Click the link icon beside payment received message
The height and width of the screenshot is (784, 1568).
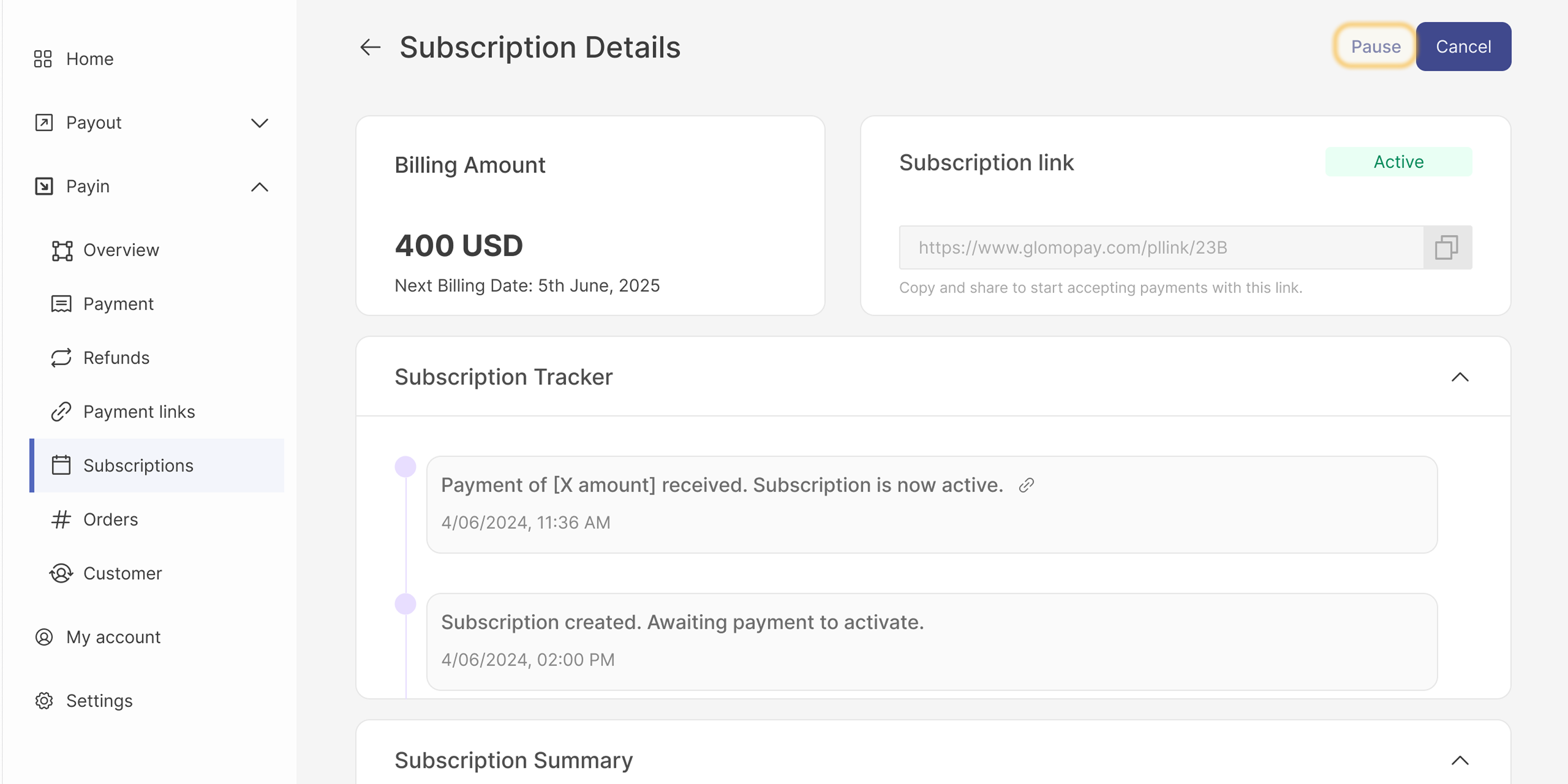pos(1026,485)
